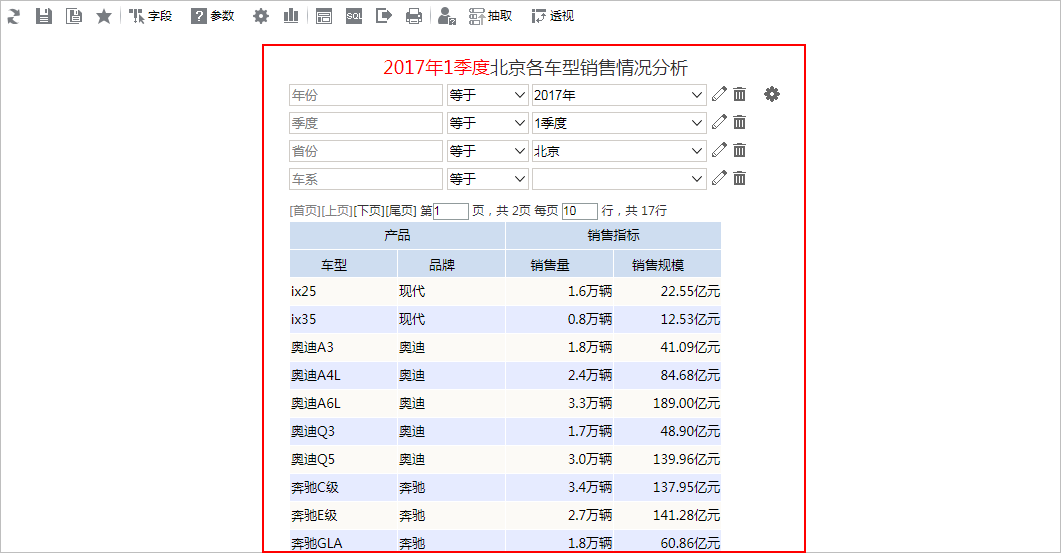1061x553 pixels.
Task: Open the 参数 parameters button
Action: coord(212,16)
